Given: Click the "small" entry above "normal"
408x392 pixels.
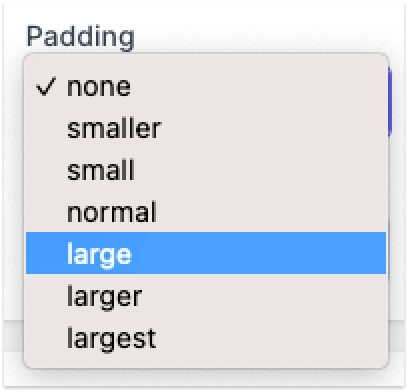Looking at the screenshot, I should tap(206, 170).
